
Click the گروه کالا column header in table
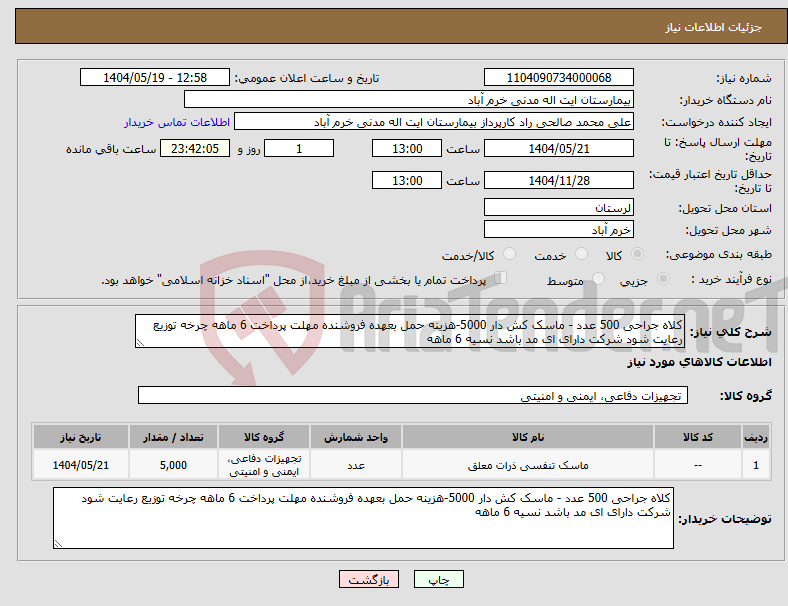coord(264,437)
